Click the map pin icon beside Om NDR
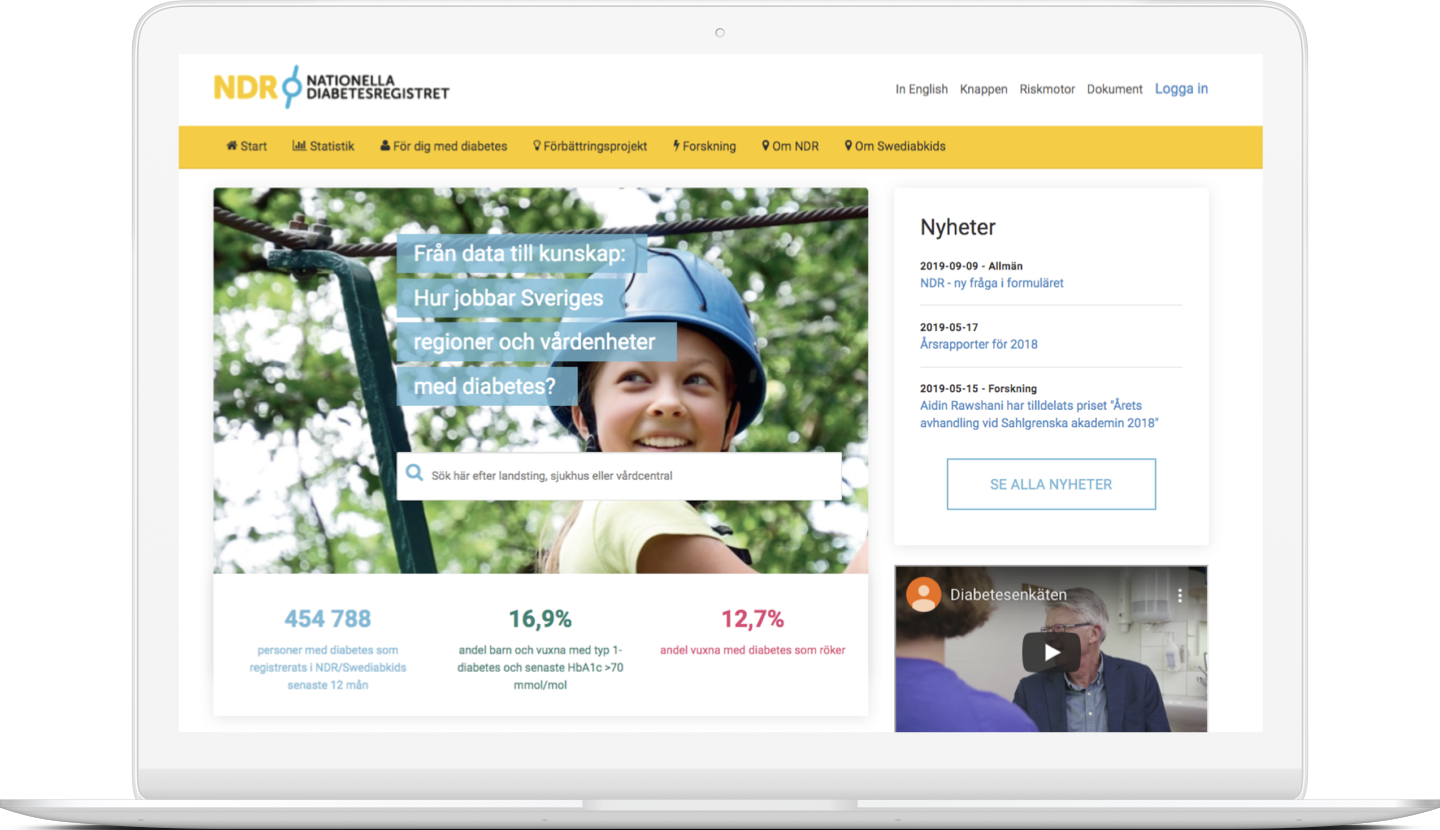1440x830 pixels. click(x=766, y=146)
